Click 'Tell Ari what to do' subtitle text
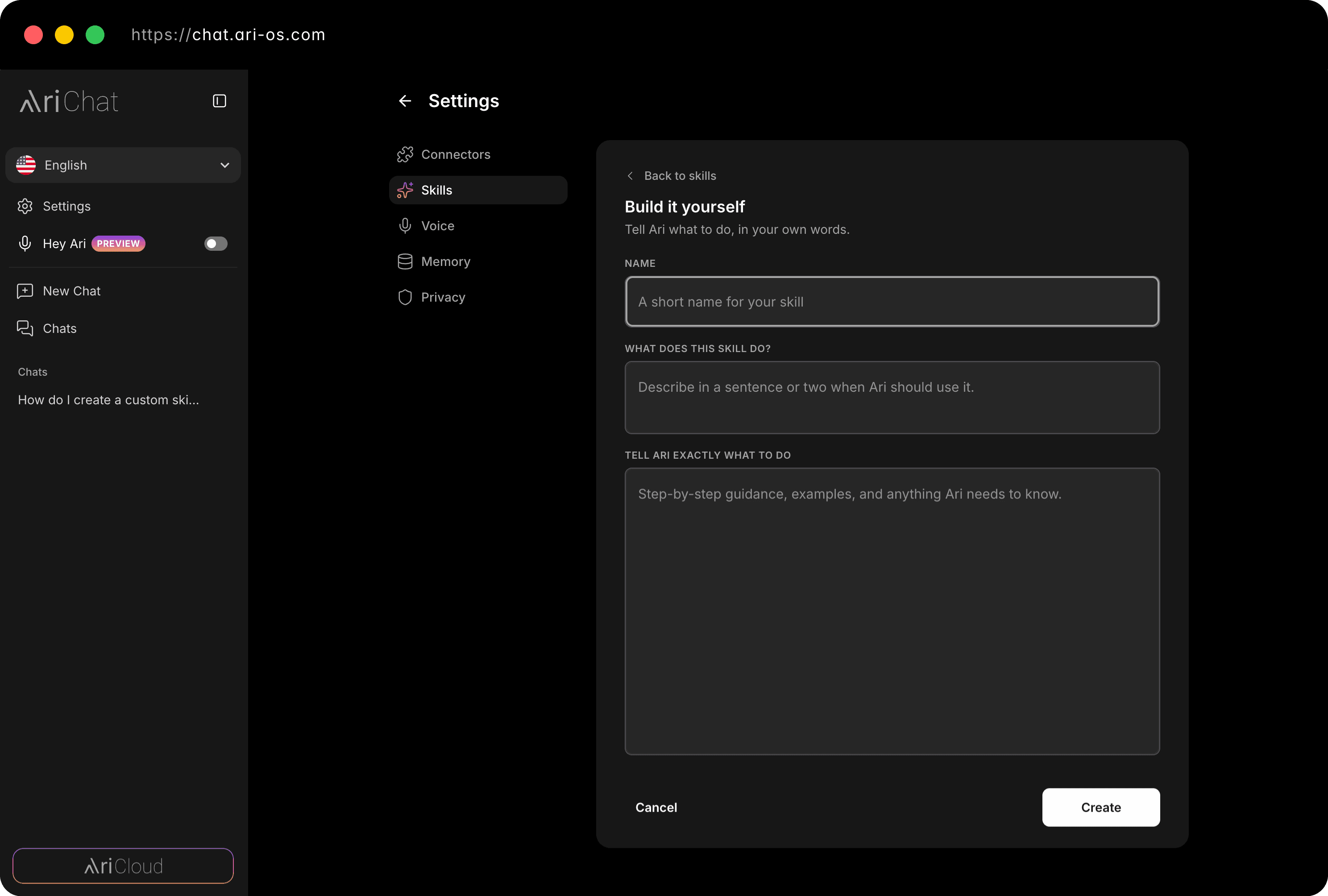The width and height of the screenshot is (1328, 896). [737, 230]
